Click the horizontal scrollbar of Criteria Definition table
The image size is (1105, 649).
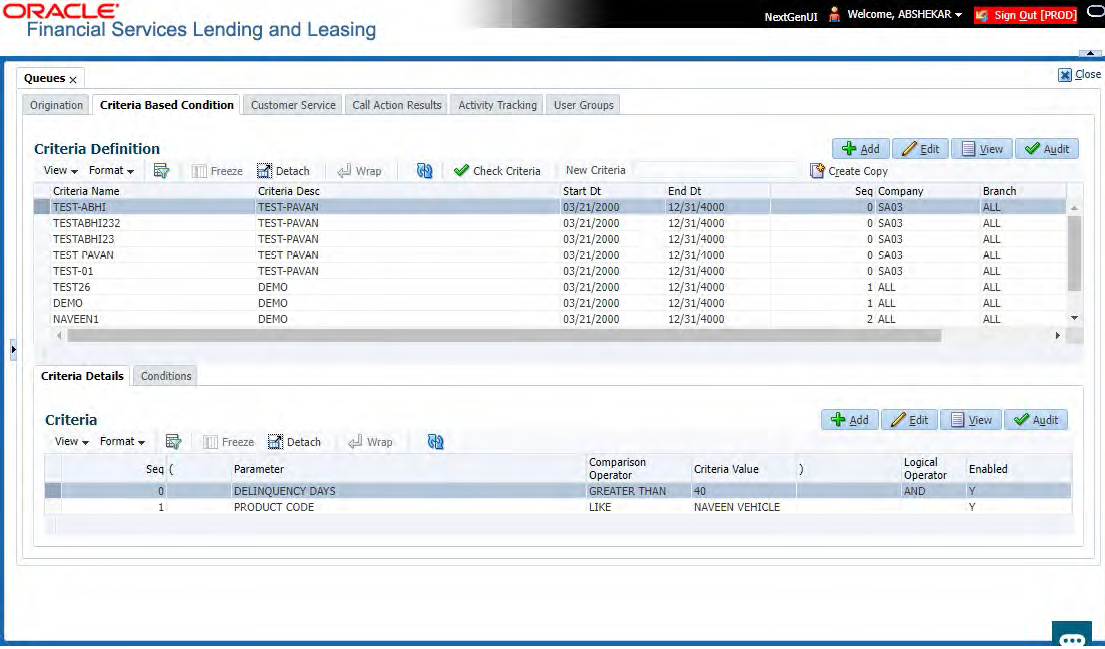[500, 336]
